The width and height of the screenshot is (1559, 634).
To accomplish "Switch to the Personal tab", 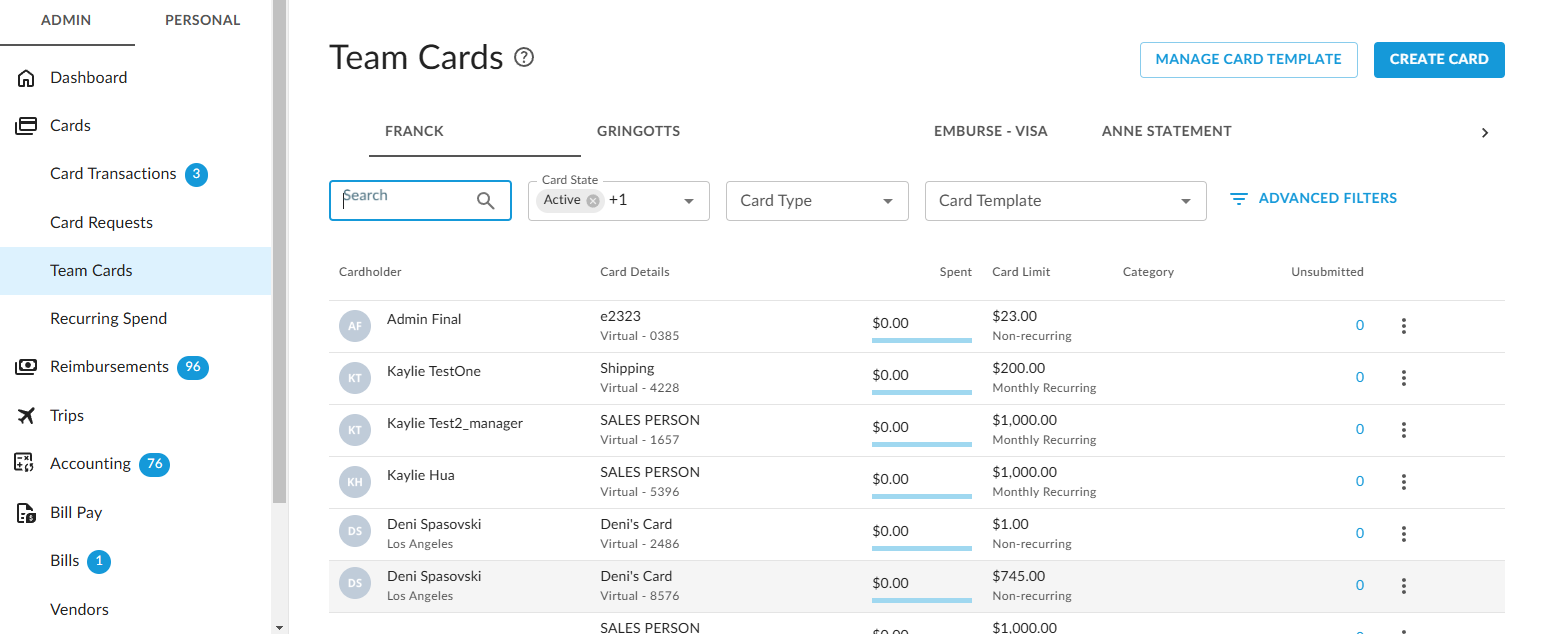I will tap(202, 20).
